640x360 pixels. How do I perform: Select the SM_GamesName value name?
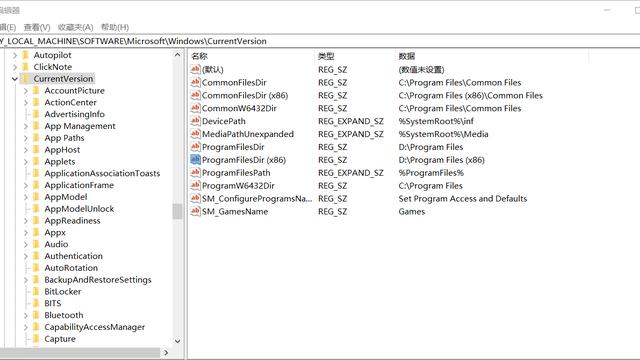235,212
